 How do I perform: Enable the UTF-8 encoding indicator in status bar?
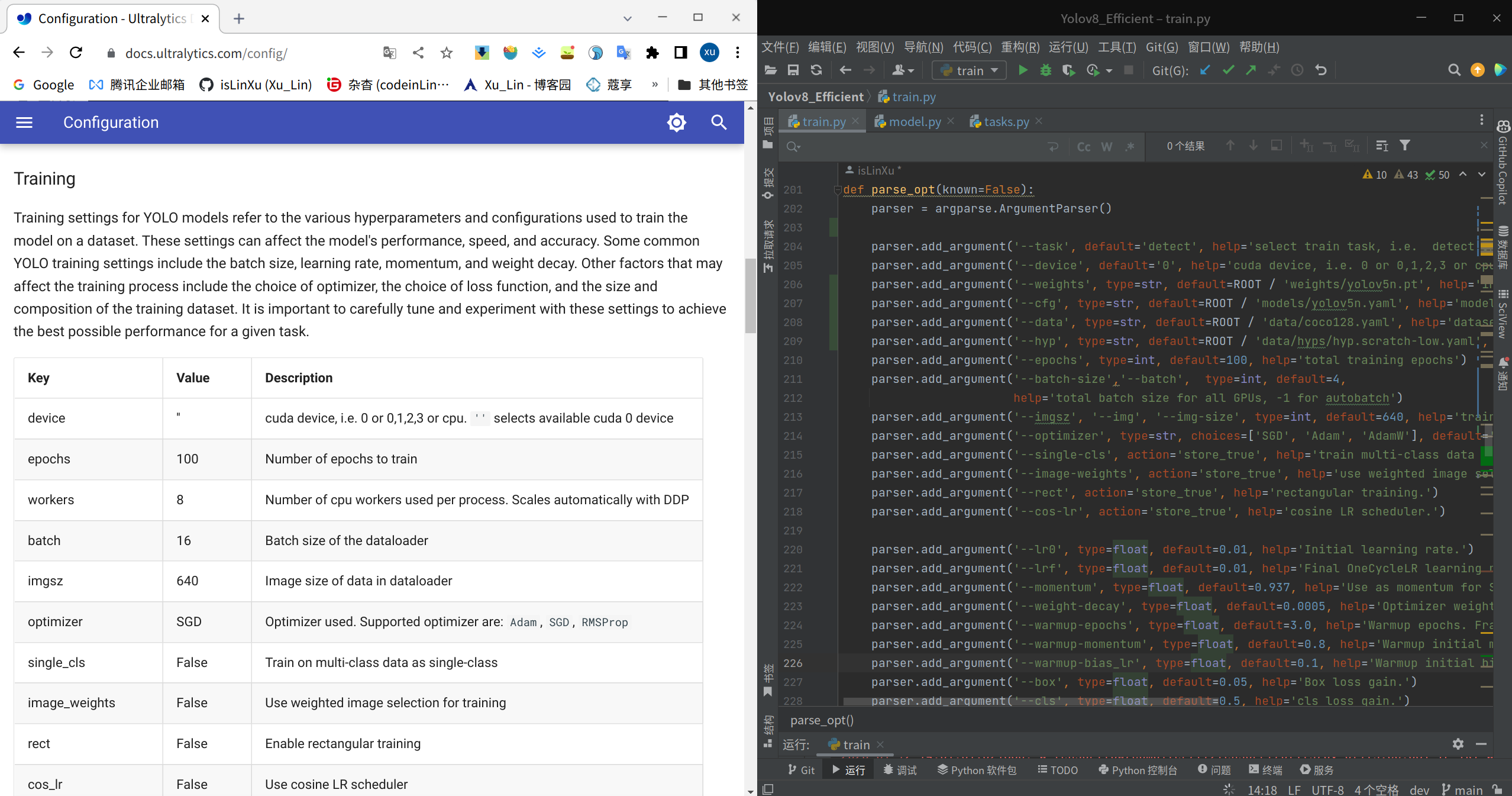coord(1321,789)
